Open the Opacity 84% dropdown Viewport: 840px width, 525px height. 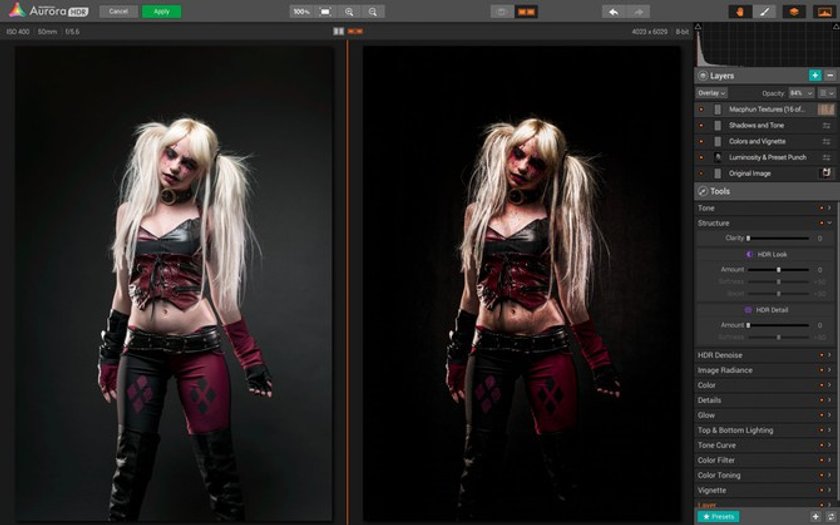tap(801, 93)
